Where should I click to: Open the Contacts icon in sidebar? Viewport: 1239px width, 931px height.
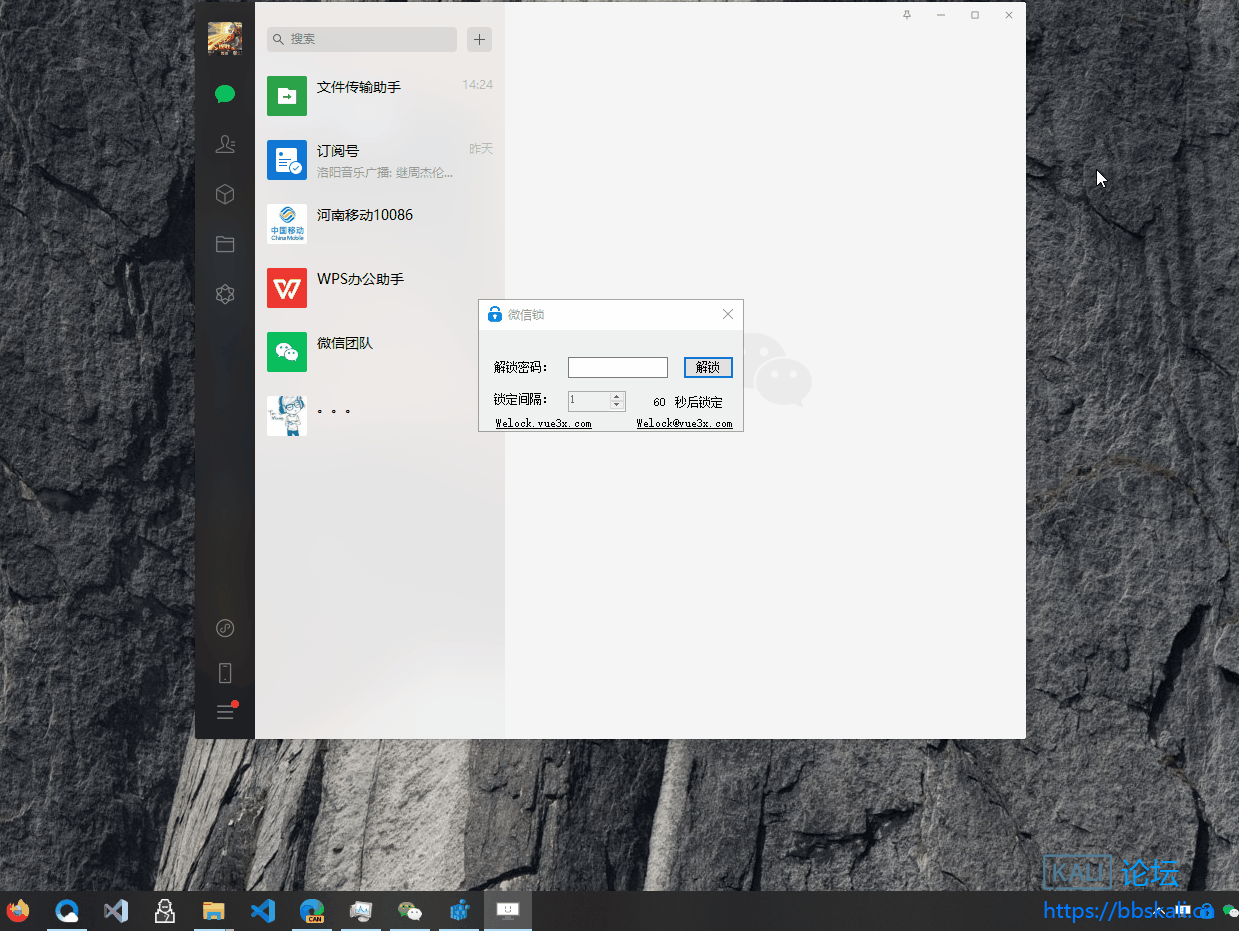click(x=224, y=144)
